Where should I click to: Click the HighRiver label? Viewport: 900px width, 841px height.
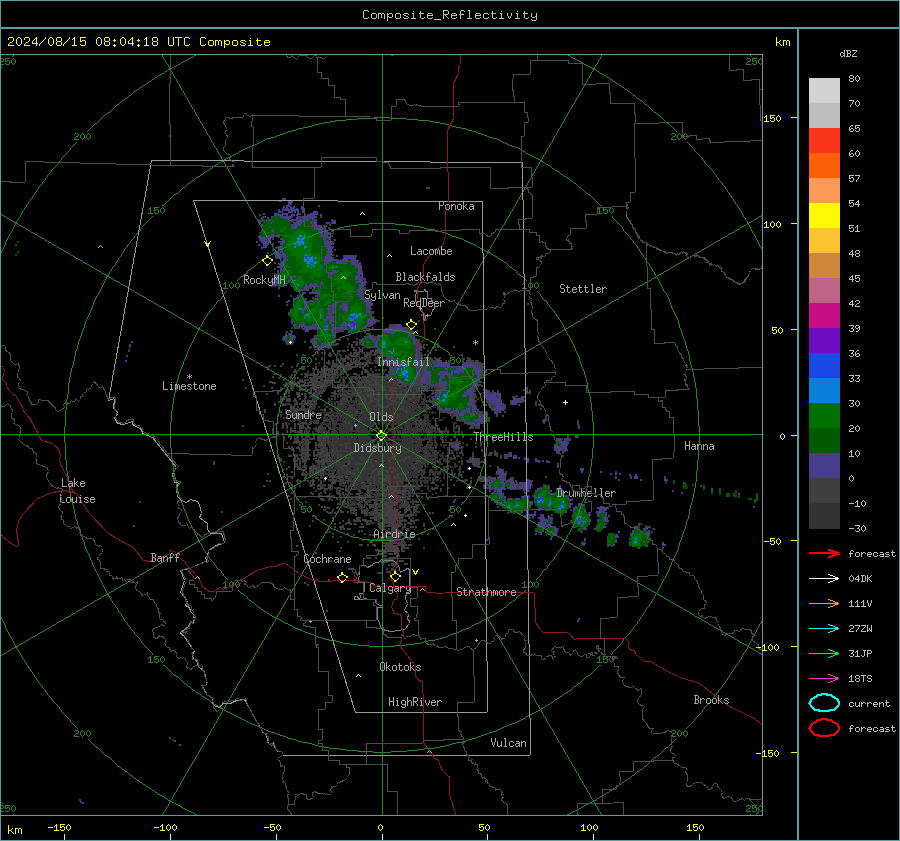[x=415, y=702]
